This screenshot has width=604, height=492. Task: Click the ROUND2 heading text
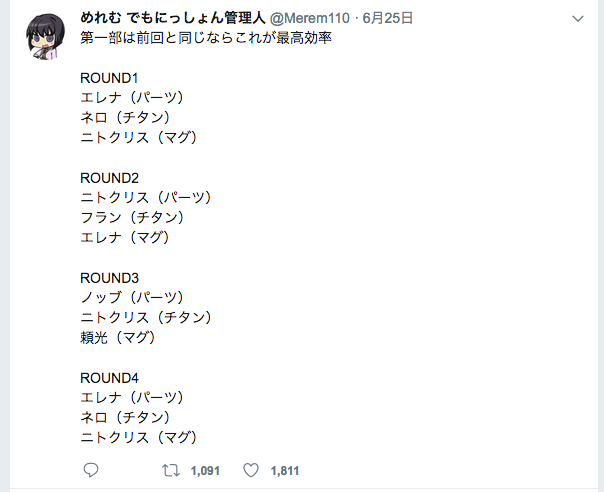(110, 177)
